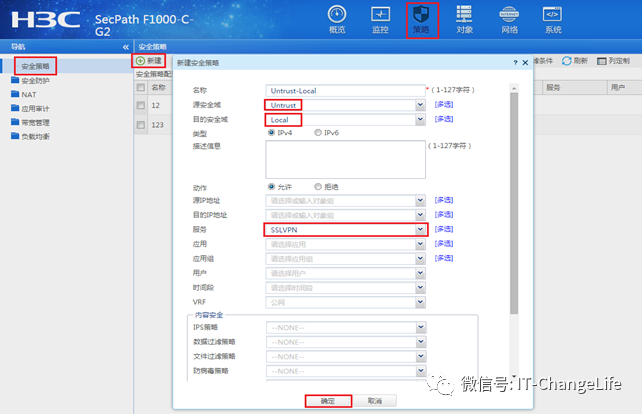Open the 网络 network icon
Viewport: 642px width, 414px height.
(509, 19)
